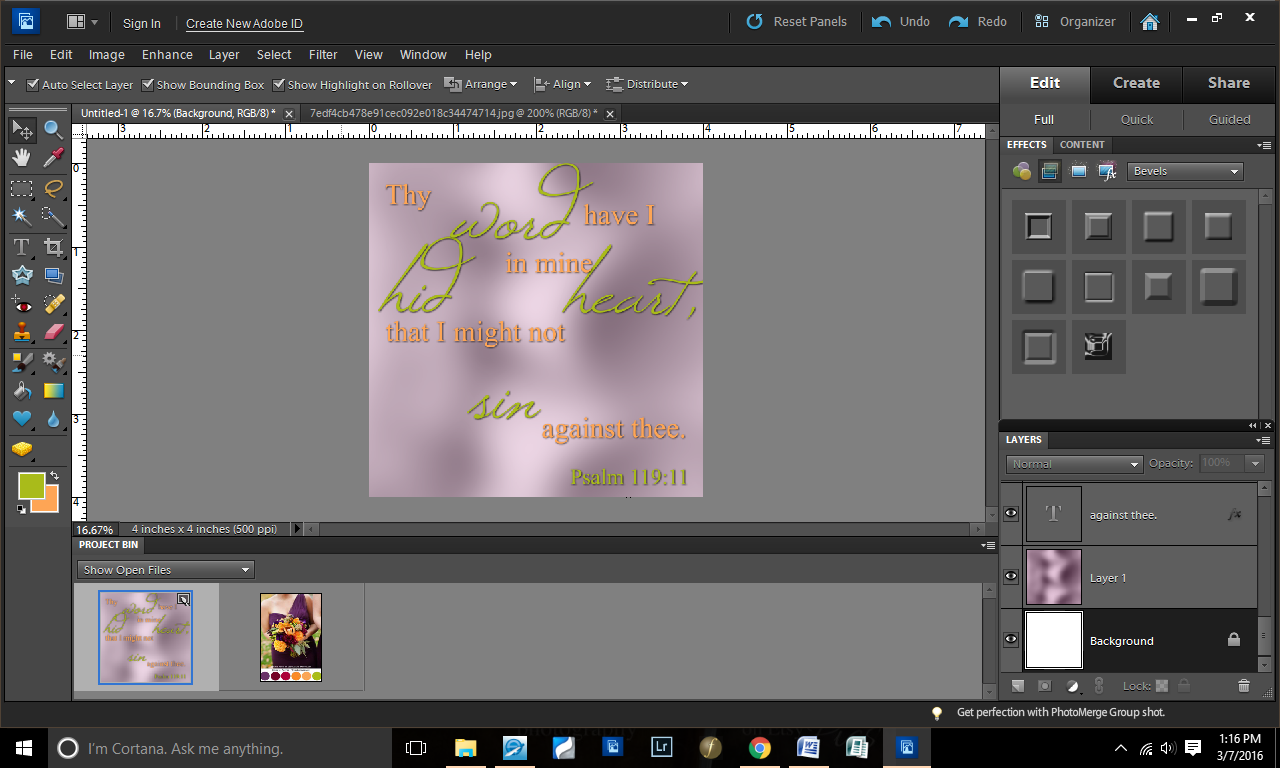Hide the Layer 1 visibility eye

pos(1011,577)
